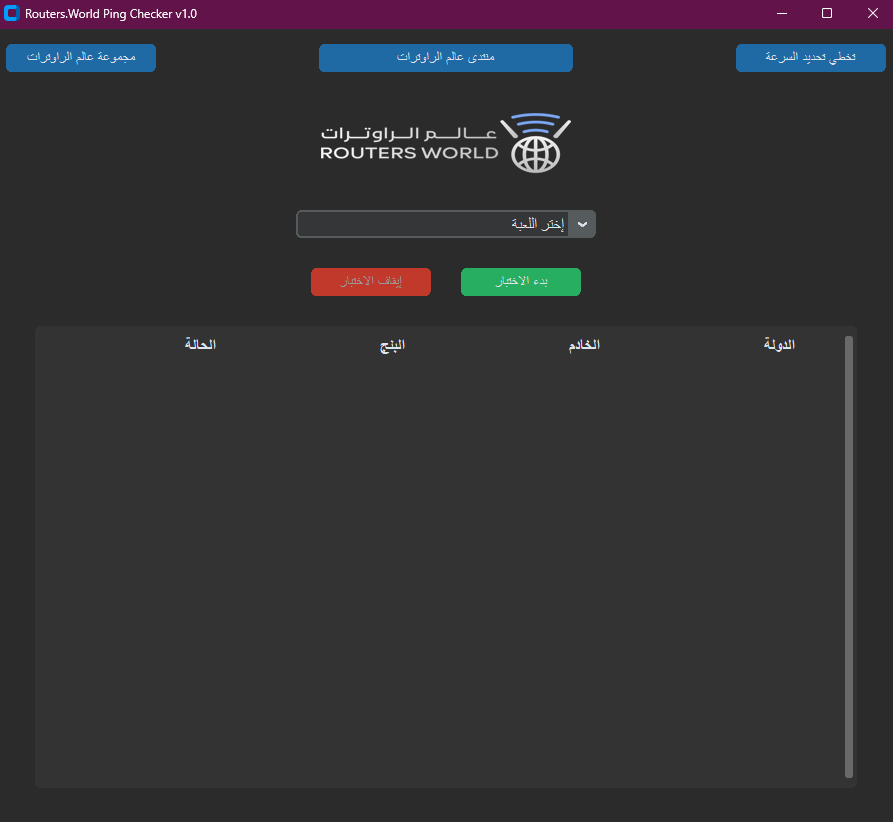The image size is (893, 822).
Task: Click the results table vertical scrollbar
Action: pyautogui.click(x=849, y=557)
